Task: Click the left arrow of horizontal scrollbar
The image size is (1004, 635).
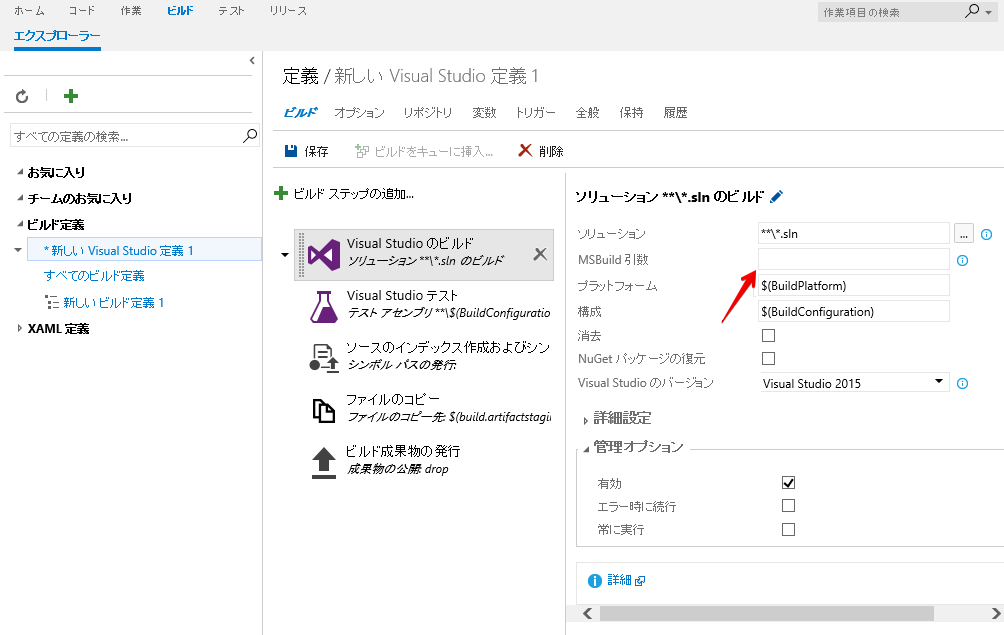Action: (588, 613)
